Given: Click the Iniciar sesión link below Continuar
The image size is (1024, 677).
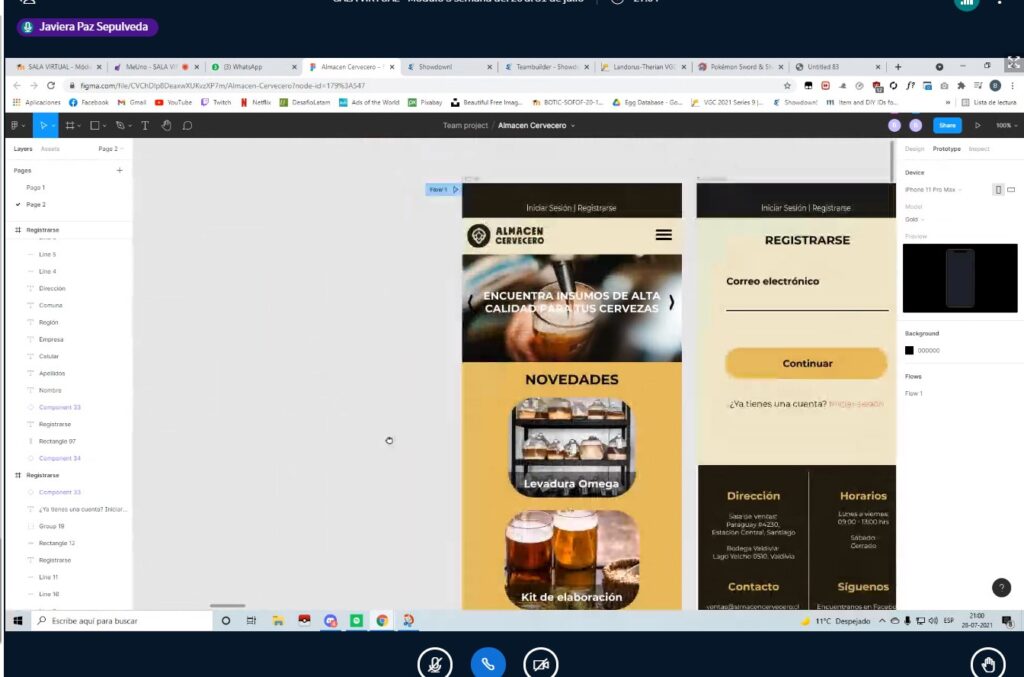Looking at the screenshot, I should coord(856,404).
